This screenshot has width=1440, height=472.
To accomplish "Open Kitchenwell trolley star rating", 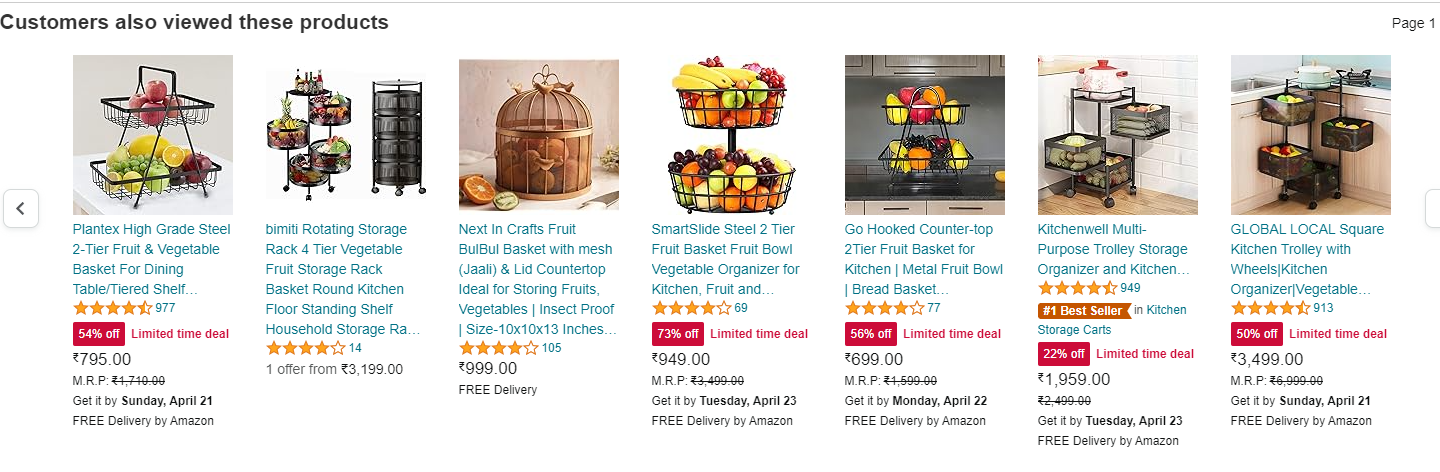I will click(x=1077, y=288).
